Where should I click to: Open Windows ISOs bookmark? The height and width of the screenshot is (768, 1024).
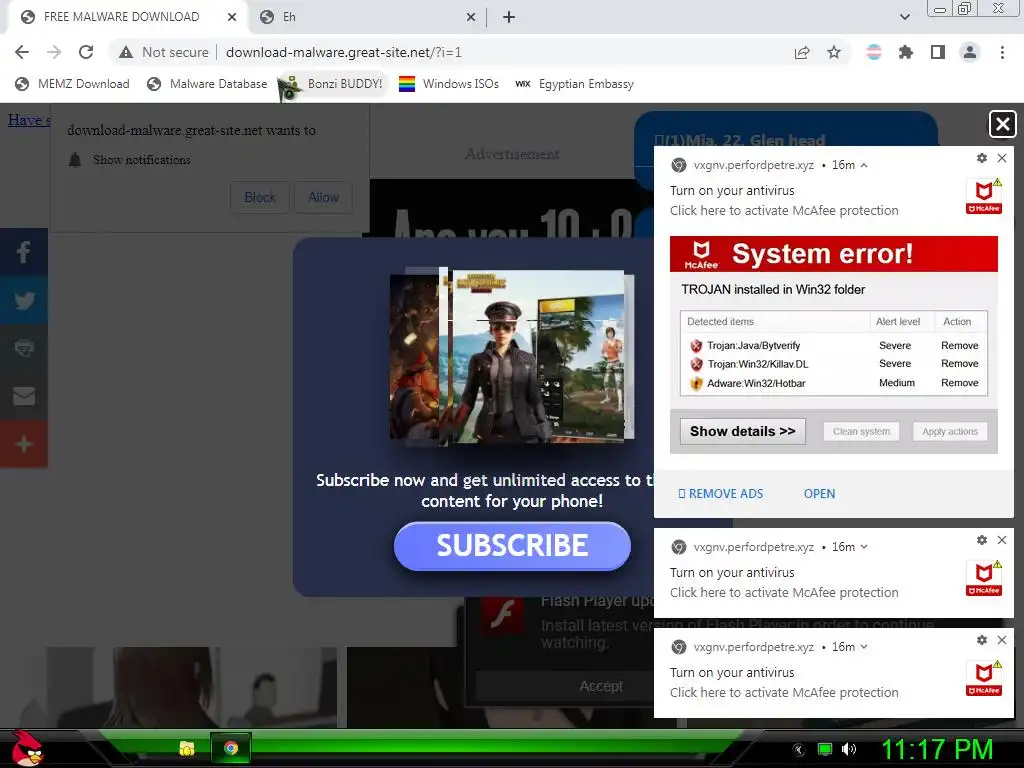(x=449, y=84)
